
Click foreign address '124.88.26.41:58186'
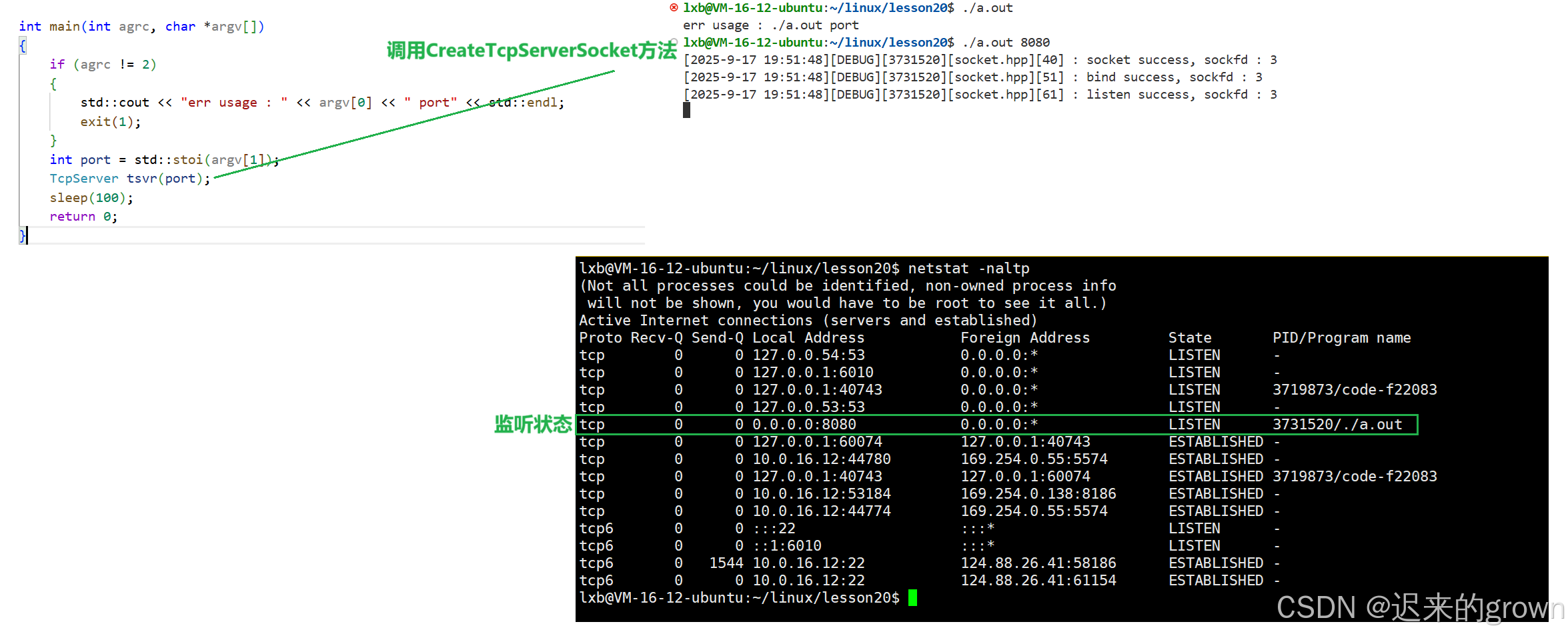(1038, 563)
